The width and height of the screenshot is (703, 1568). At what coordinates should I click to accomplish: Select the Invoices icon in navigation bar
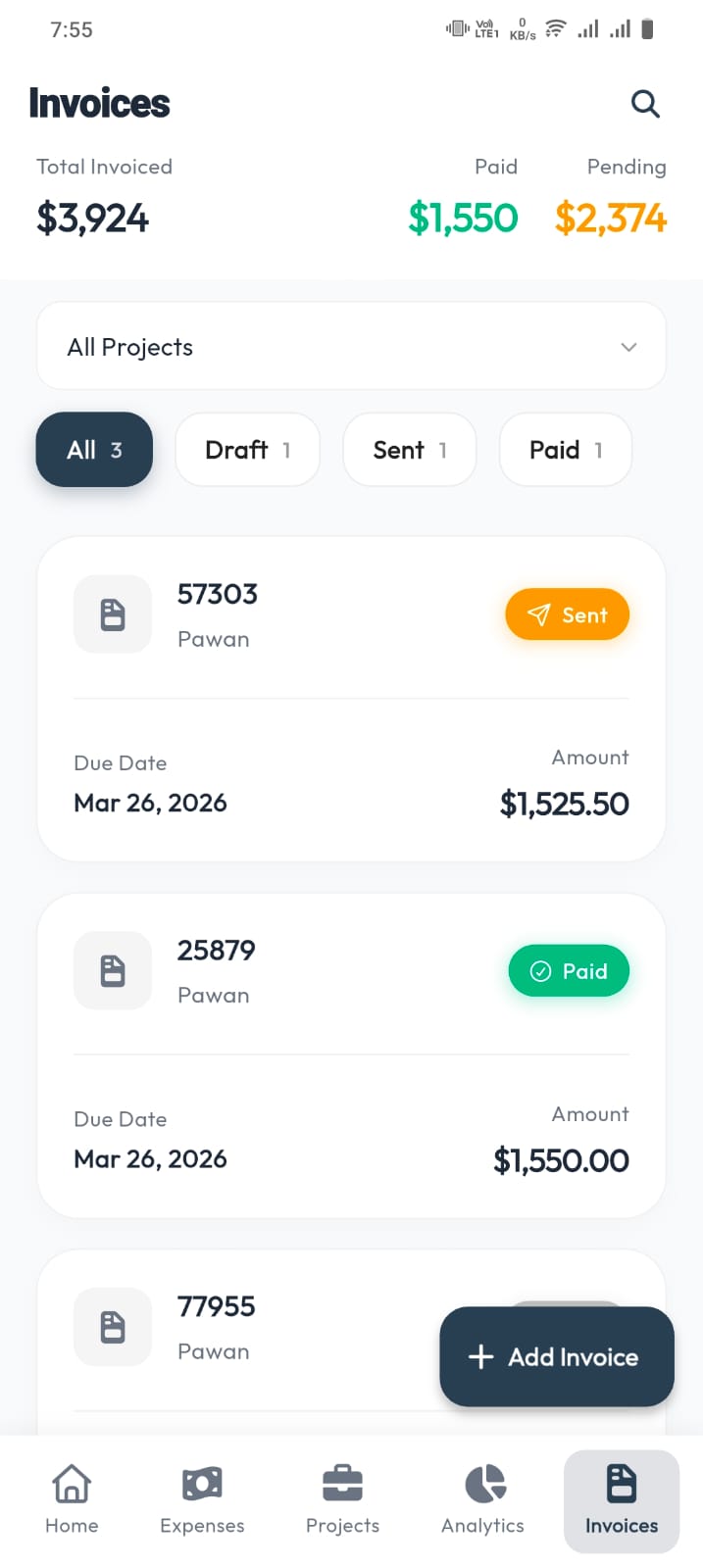(x=622, y=1484)
